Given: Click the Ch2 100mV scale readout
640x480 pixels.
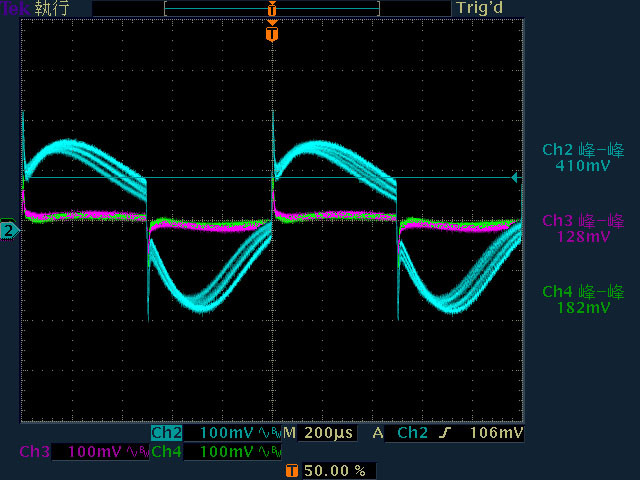Looking at the screenshot, I should pos(227,433).
